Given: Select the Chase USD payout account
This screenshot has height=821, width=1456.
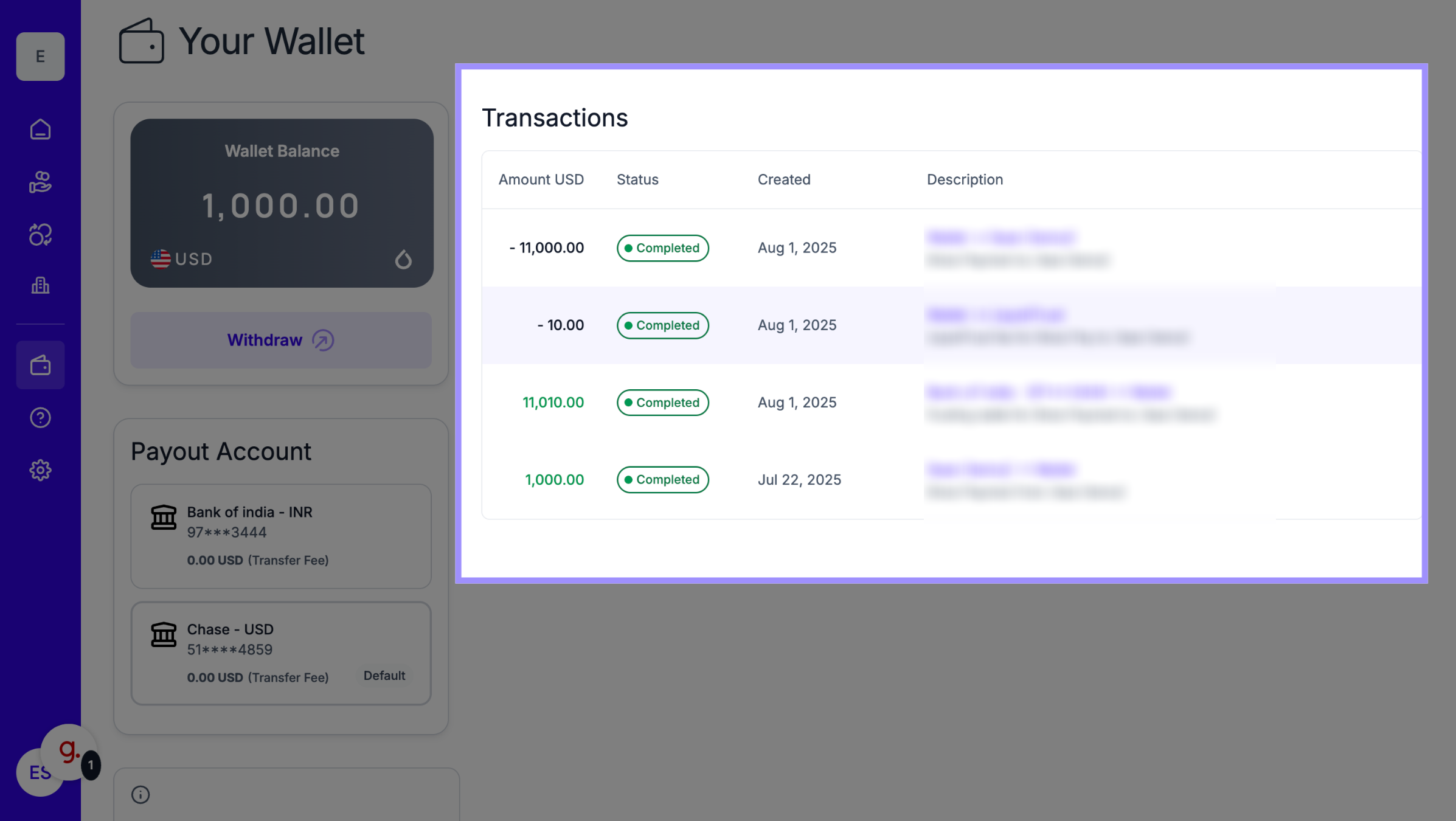Looking at the screenshot, I should click(x=281, y=653).
